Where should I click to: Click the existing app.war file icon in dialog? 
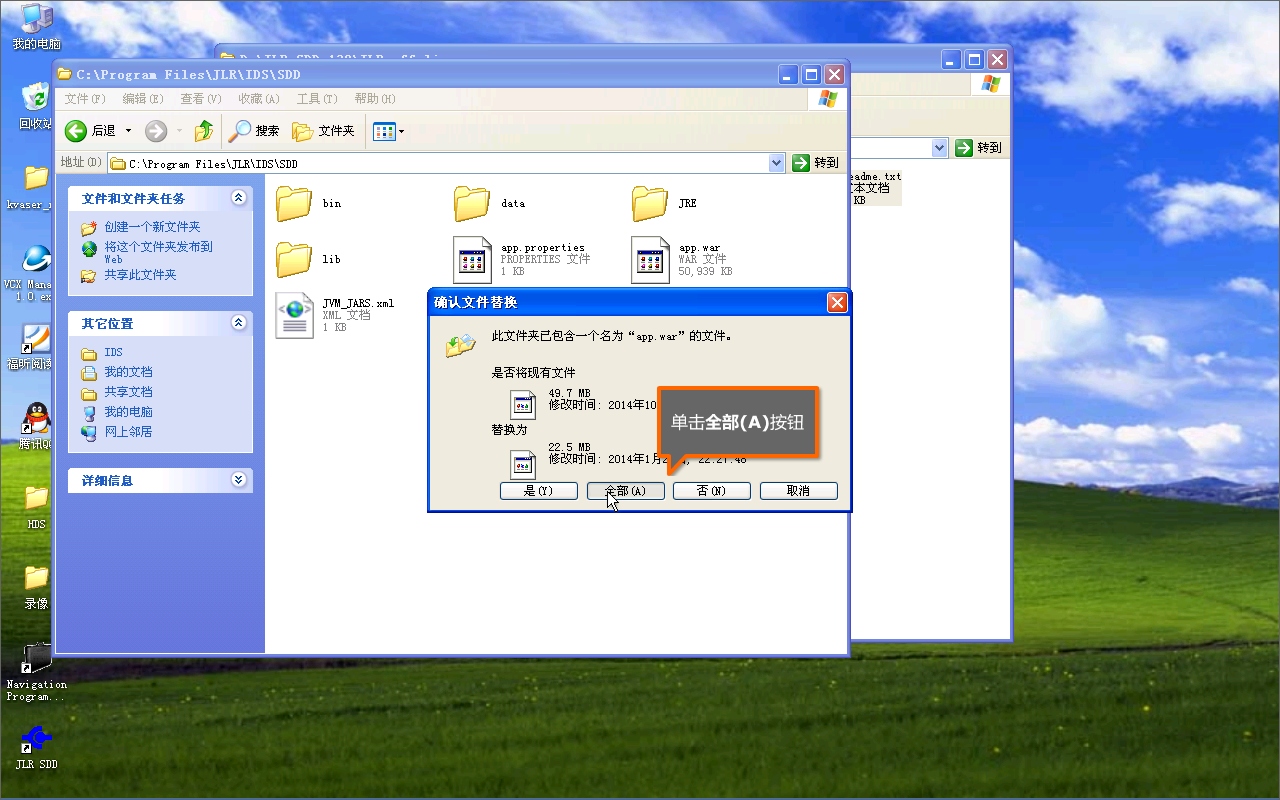pos(523,405)
